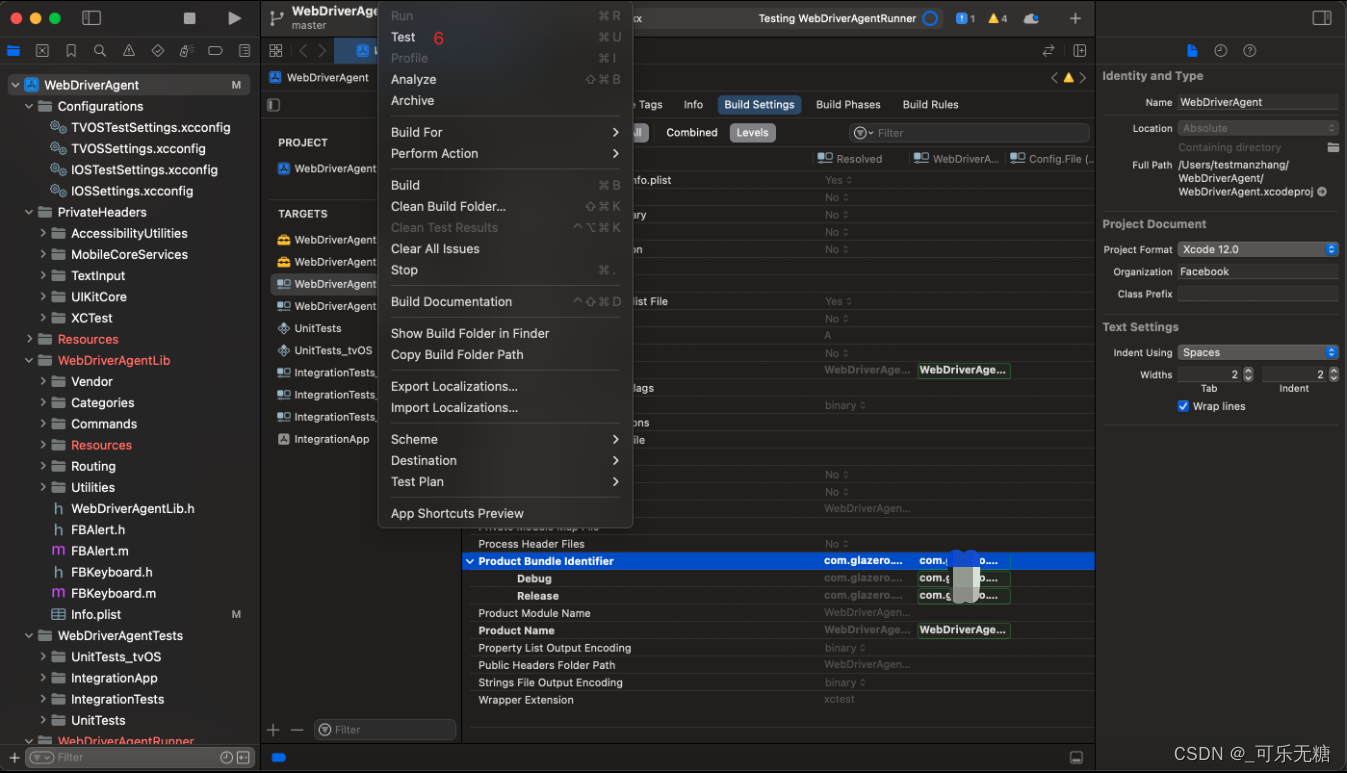Show the History inspector clock icon

click(x=1221, y=50)
